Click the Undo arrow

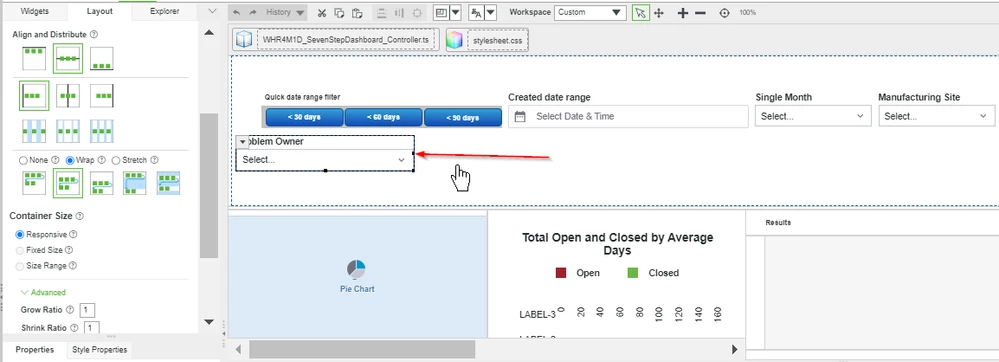tap(236, 12)
